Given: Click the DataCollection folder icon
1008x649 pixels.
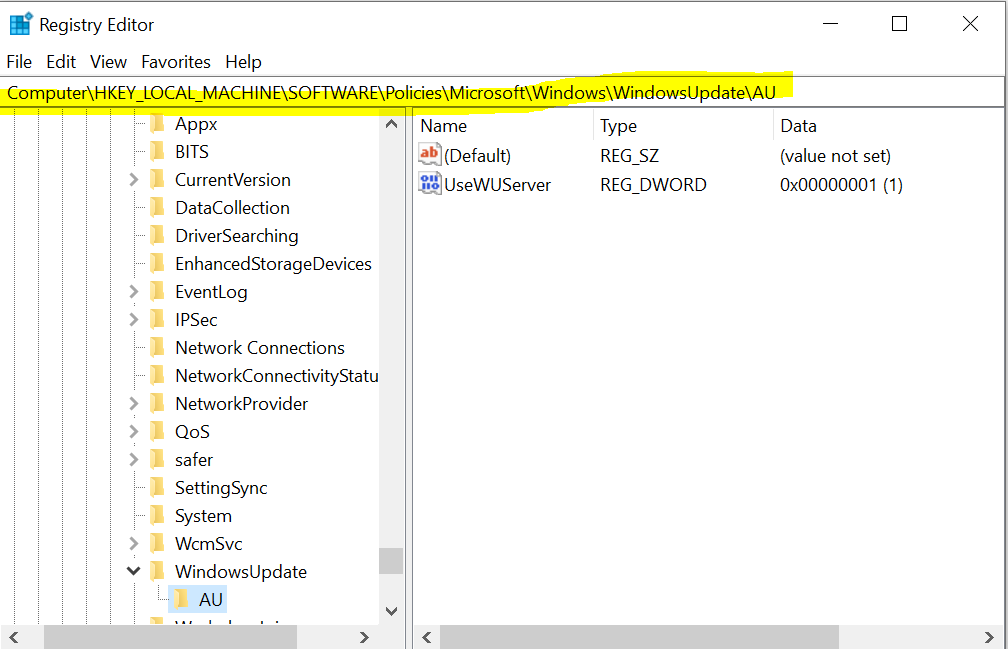Looking at the screenshot, I should (x=157, y=208).
